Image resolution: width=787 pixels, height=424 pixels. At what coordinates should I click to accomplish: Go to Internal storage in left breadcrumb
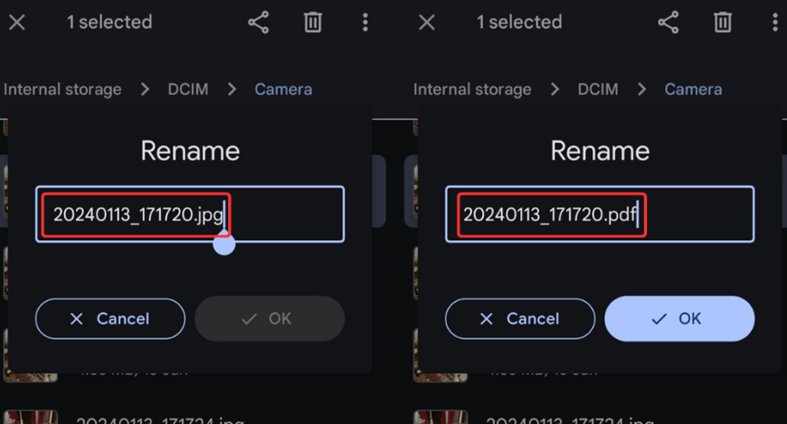click(x=62, y=89)
